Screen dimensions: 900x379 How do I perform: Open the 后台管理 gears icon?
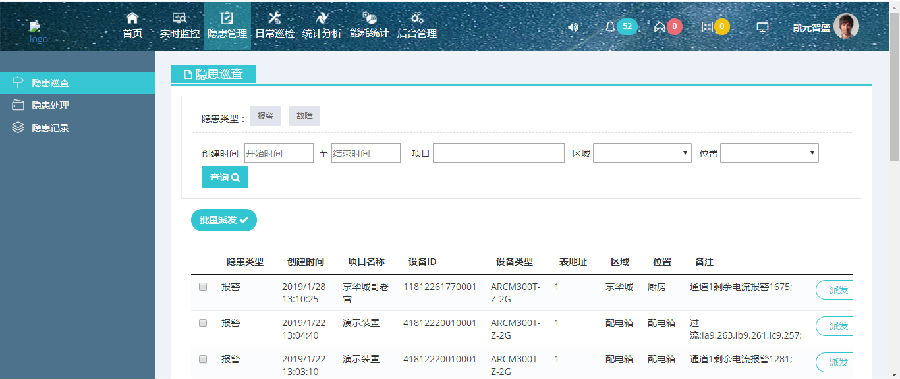[x=417, y=18]
